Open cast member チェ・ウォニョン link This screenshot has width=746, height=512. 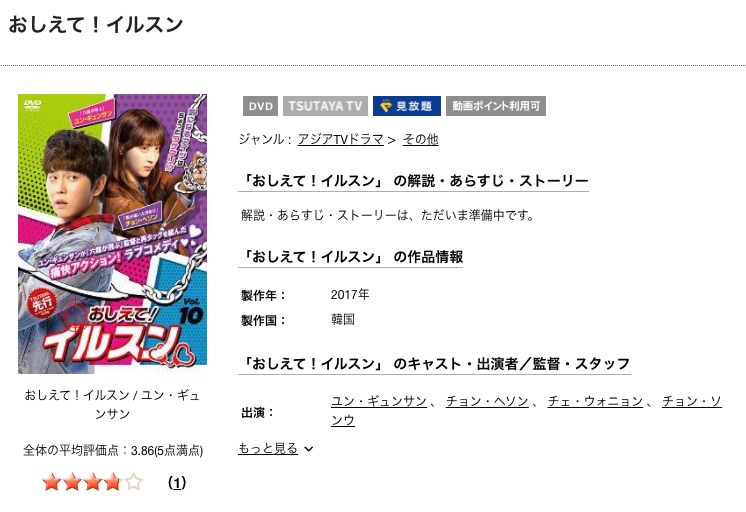click(x=595, y=402)
